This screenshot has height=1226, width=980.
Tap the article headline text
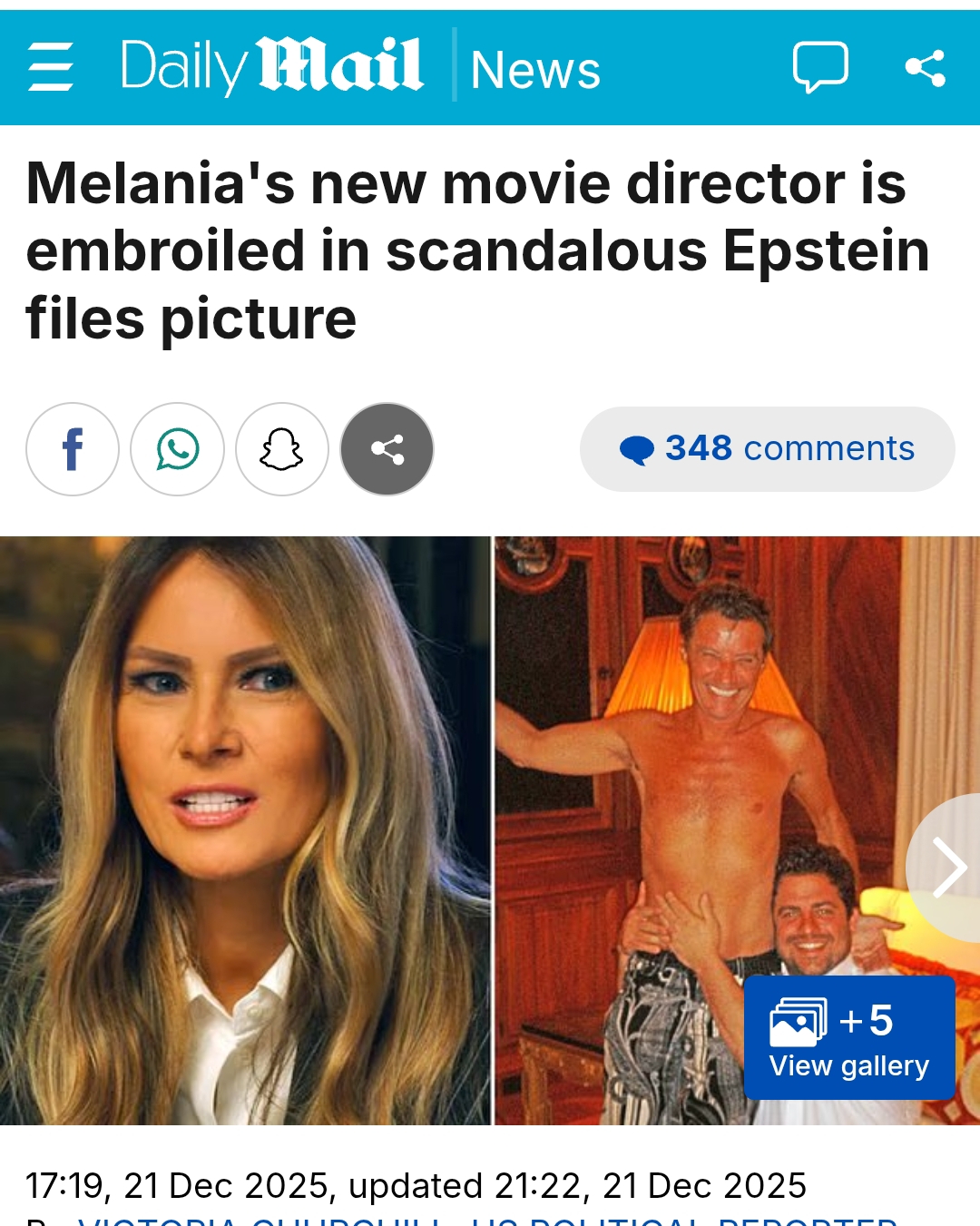click(478, 250)
